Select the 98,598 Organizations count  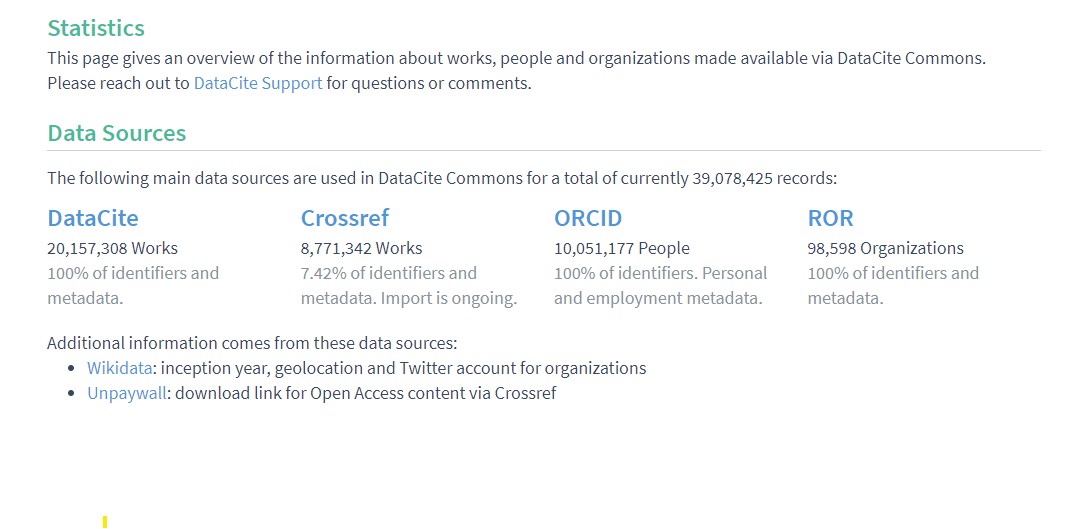[x=885, y=248]
